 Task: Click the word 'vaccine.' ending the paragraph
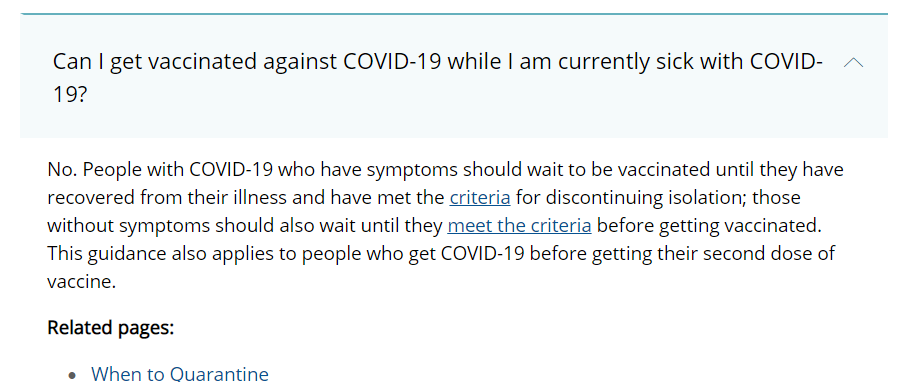click(x=82, y=281)
